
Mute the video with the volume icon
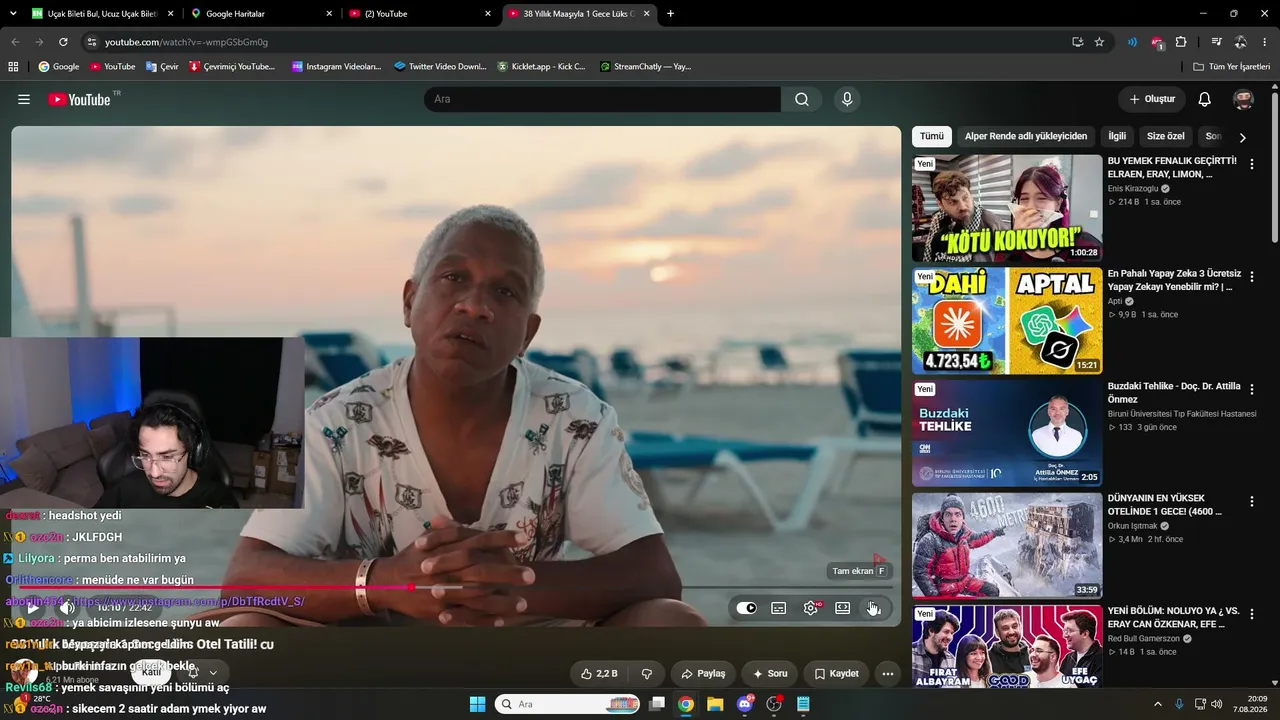pyautogui.click(x=67, y=607)
